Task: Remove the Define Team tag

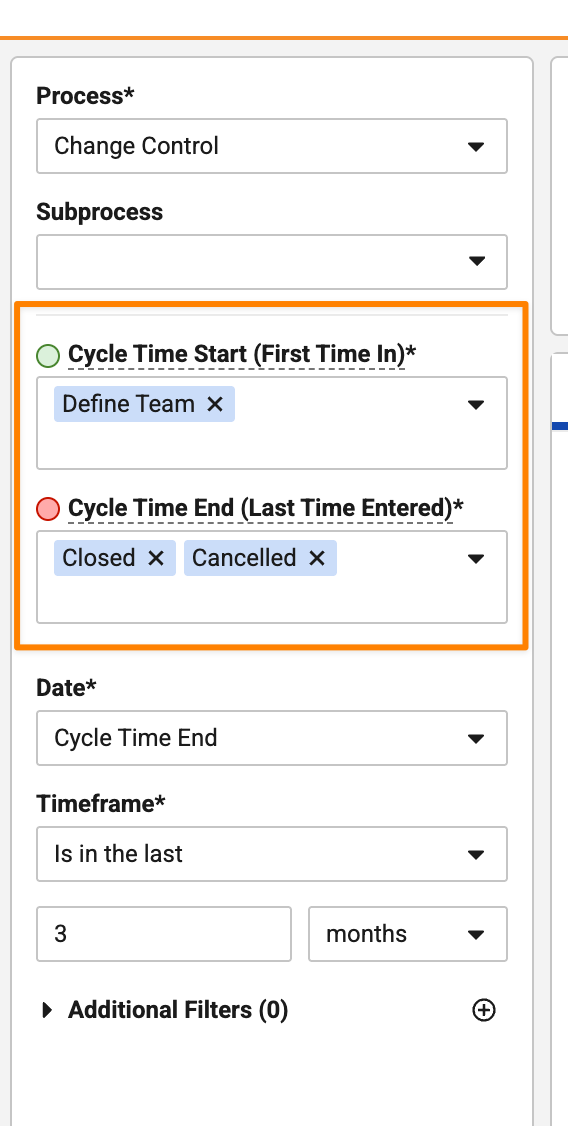Action: click(x=215, y=404)
